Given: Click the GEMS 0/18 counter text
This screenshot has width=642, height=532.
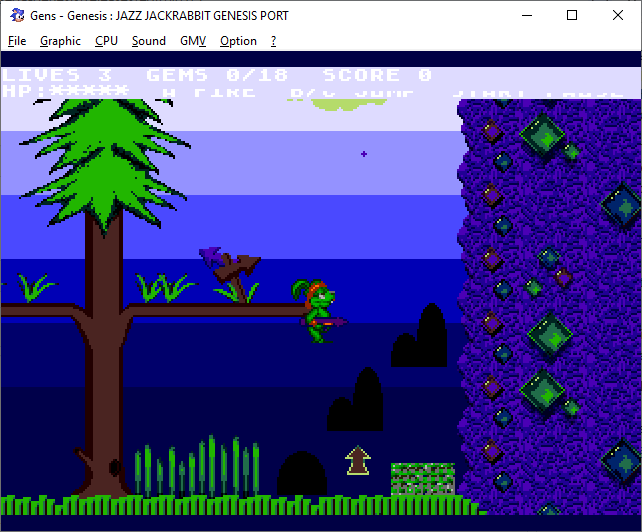Looking at the screenshot, I should 217,75.
